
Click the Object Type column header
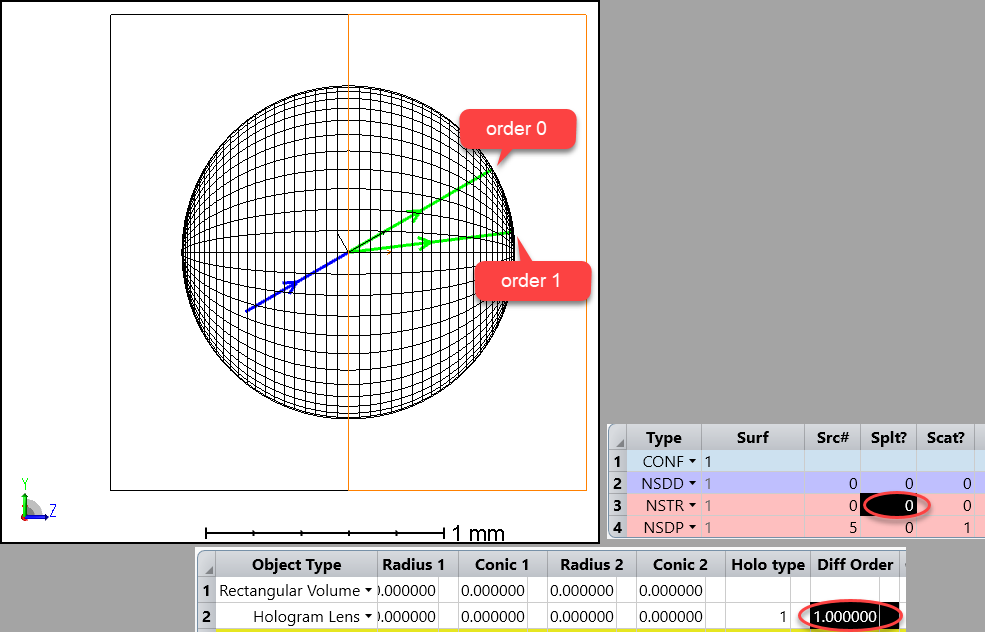[x=297, y=565]
